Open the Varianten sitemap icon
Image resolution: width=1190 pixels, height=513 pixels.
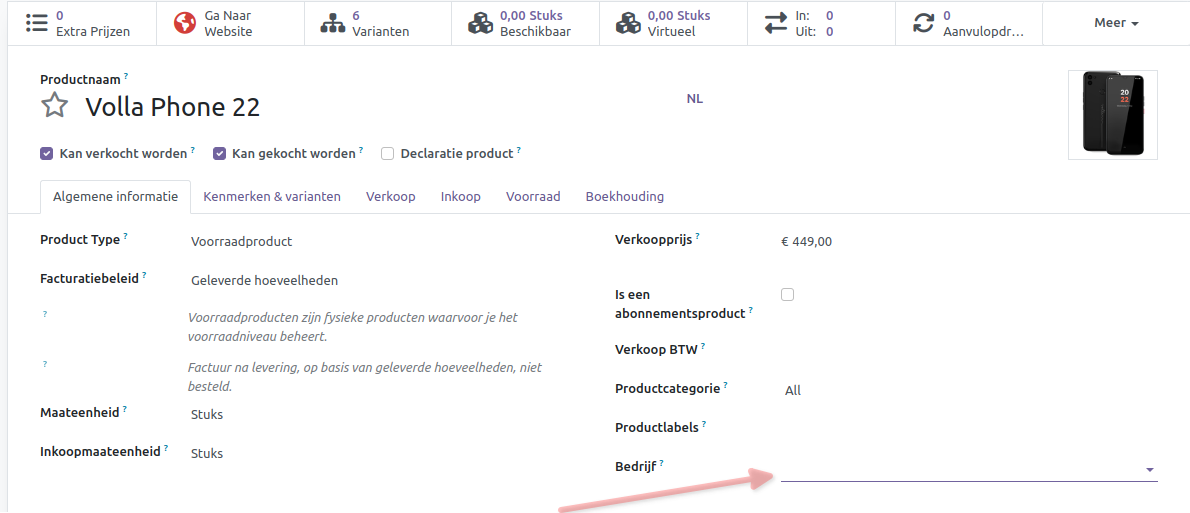point(332,23)
